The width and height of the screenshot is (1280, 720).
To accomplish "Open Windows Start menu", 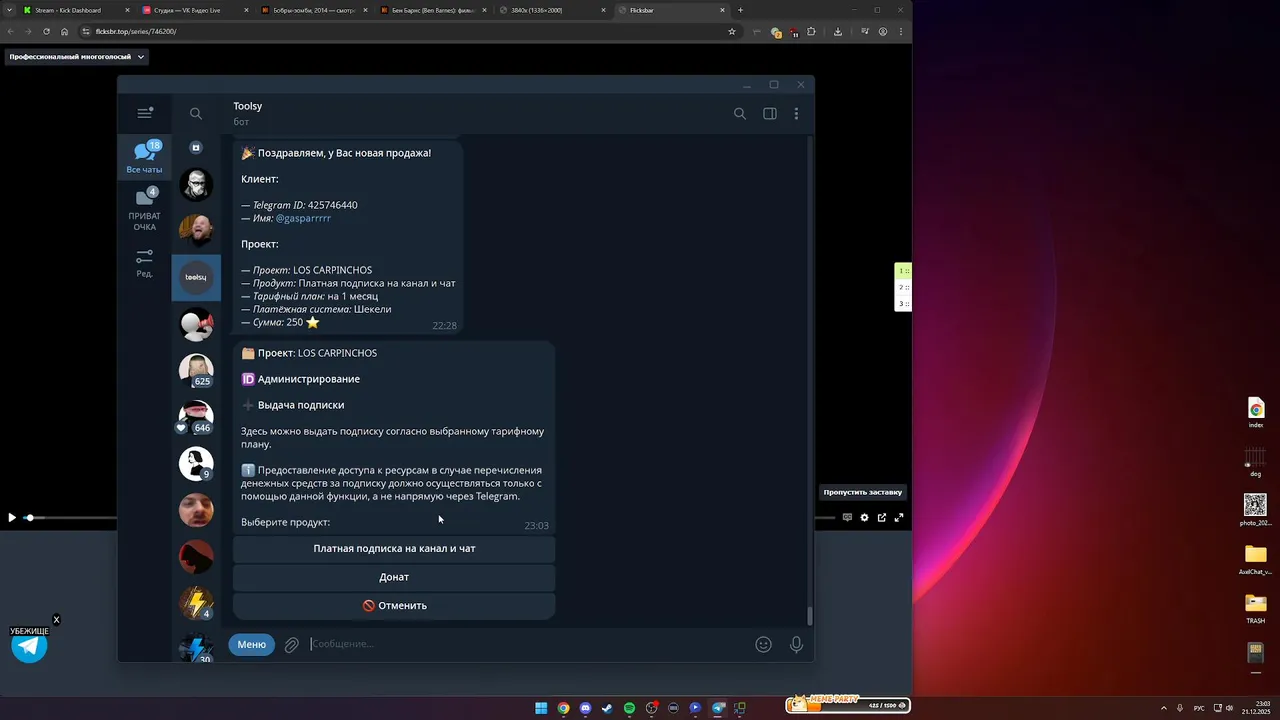I will coord(541,708).
